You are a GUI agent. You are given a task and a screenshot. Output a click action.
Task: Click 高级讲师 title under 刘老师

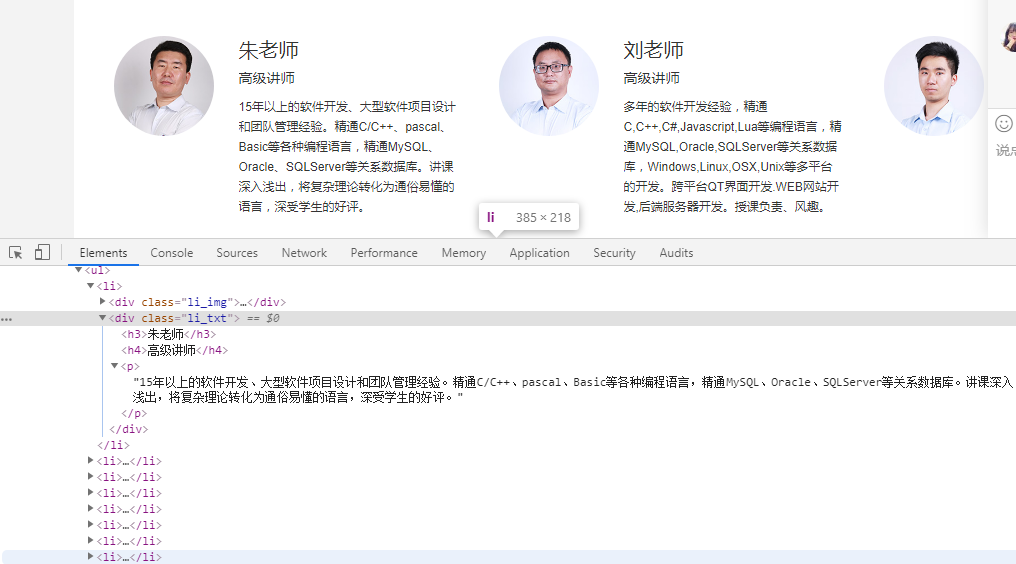point(651,78)
